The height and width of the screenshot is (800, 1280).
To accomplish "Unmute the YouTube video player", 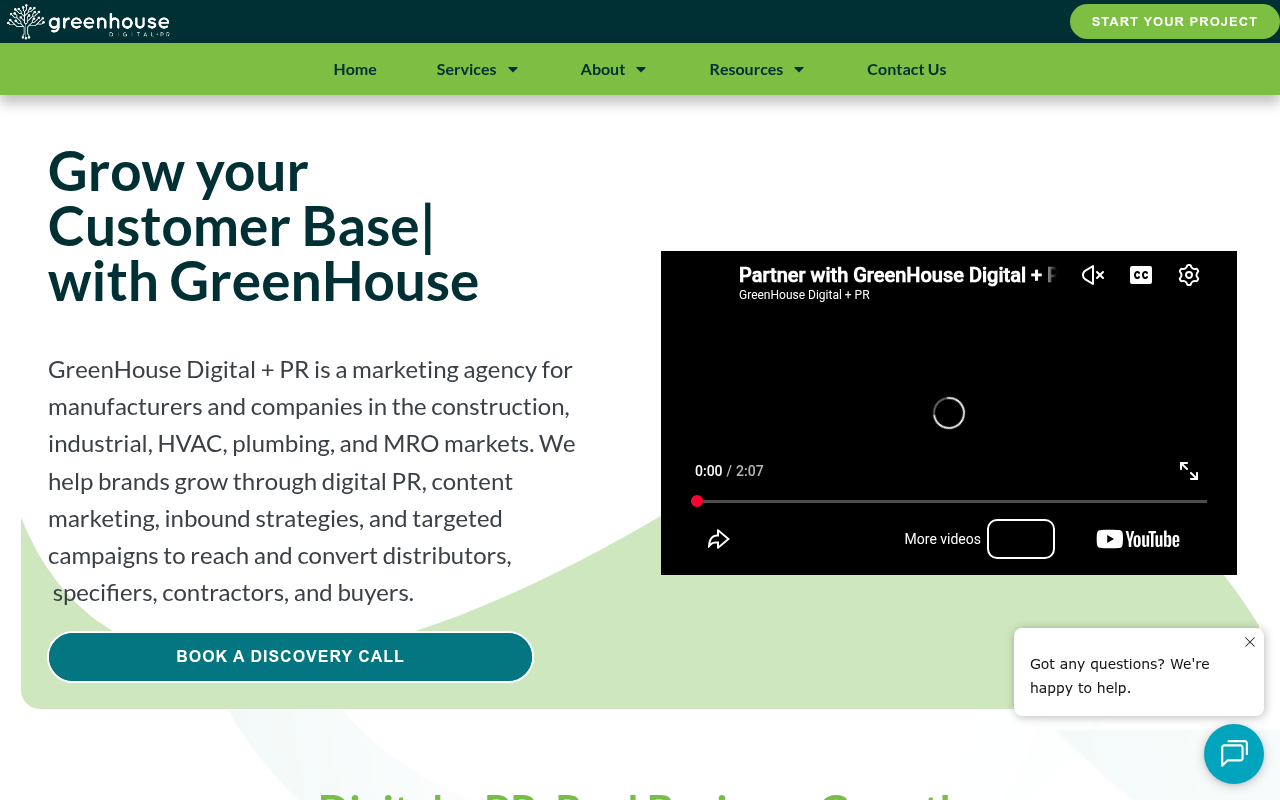I will tap(1093, 275).
